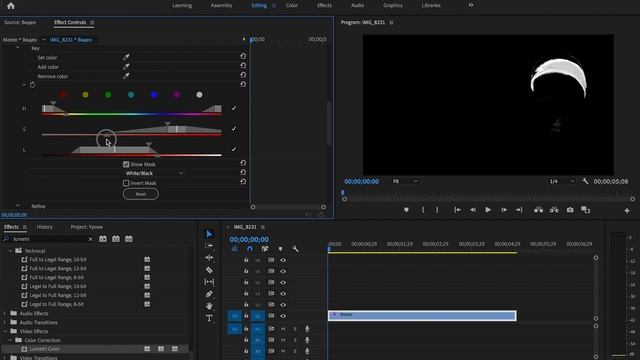Image resolution: width=640 pixels, height=360 pixels.
Task: Collapse the Technical folder
Action: (10, 251)
